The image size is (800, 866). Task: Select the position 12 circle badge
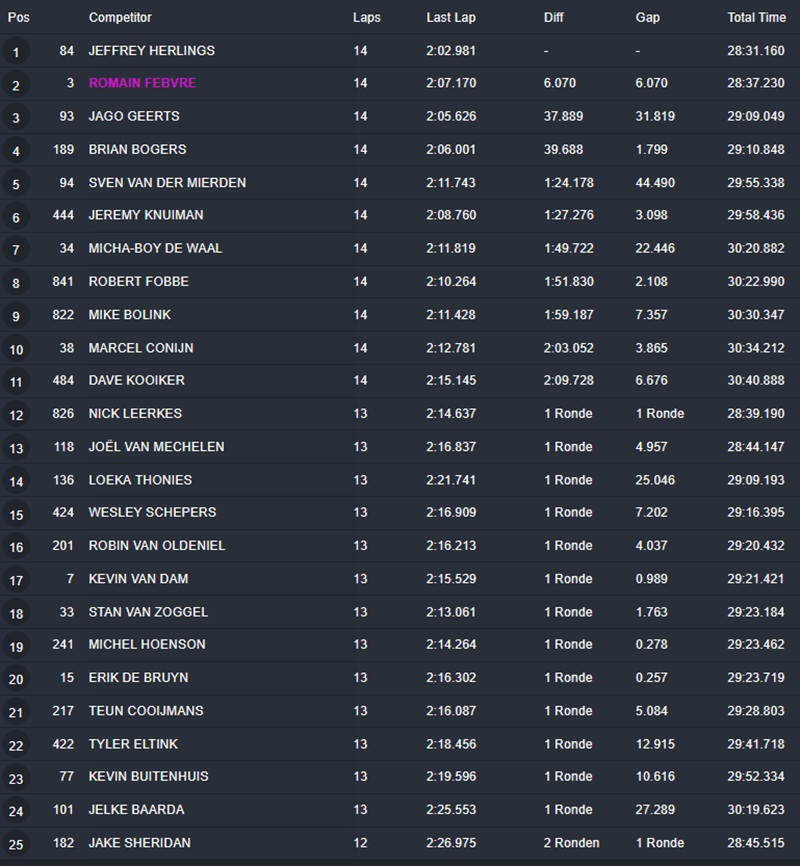click(16, 415)
